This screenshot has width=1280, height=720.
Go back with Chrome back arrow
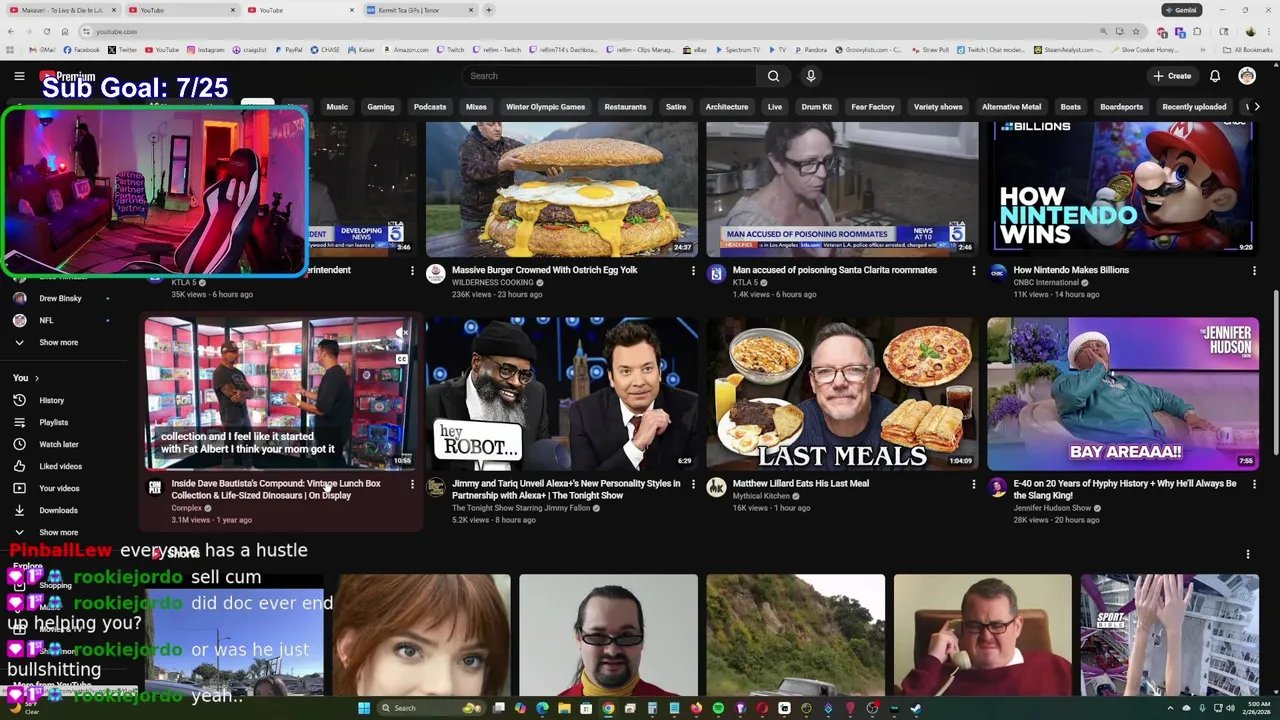pyautogui.click(x=11, y=31)
